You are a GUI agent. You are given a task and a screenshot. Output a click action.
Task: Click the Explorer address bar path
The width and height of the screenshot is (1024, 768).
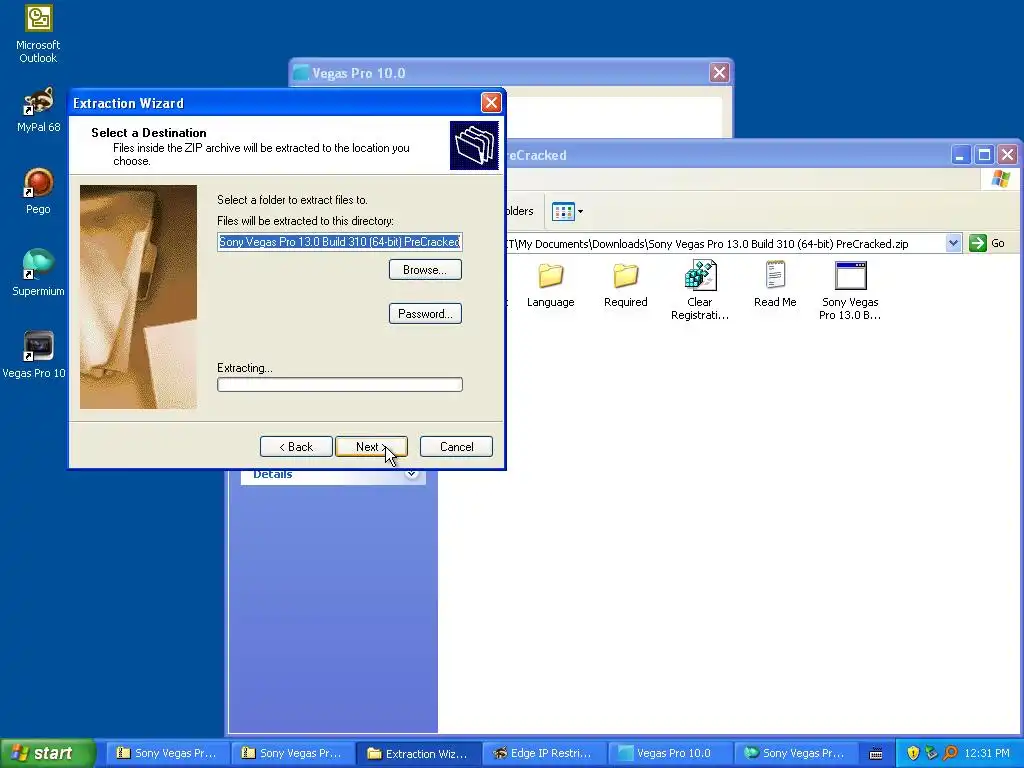pos(725,244)
